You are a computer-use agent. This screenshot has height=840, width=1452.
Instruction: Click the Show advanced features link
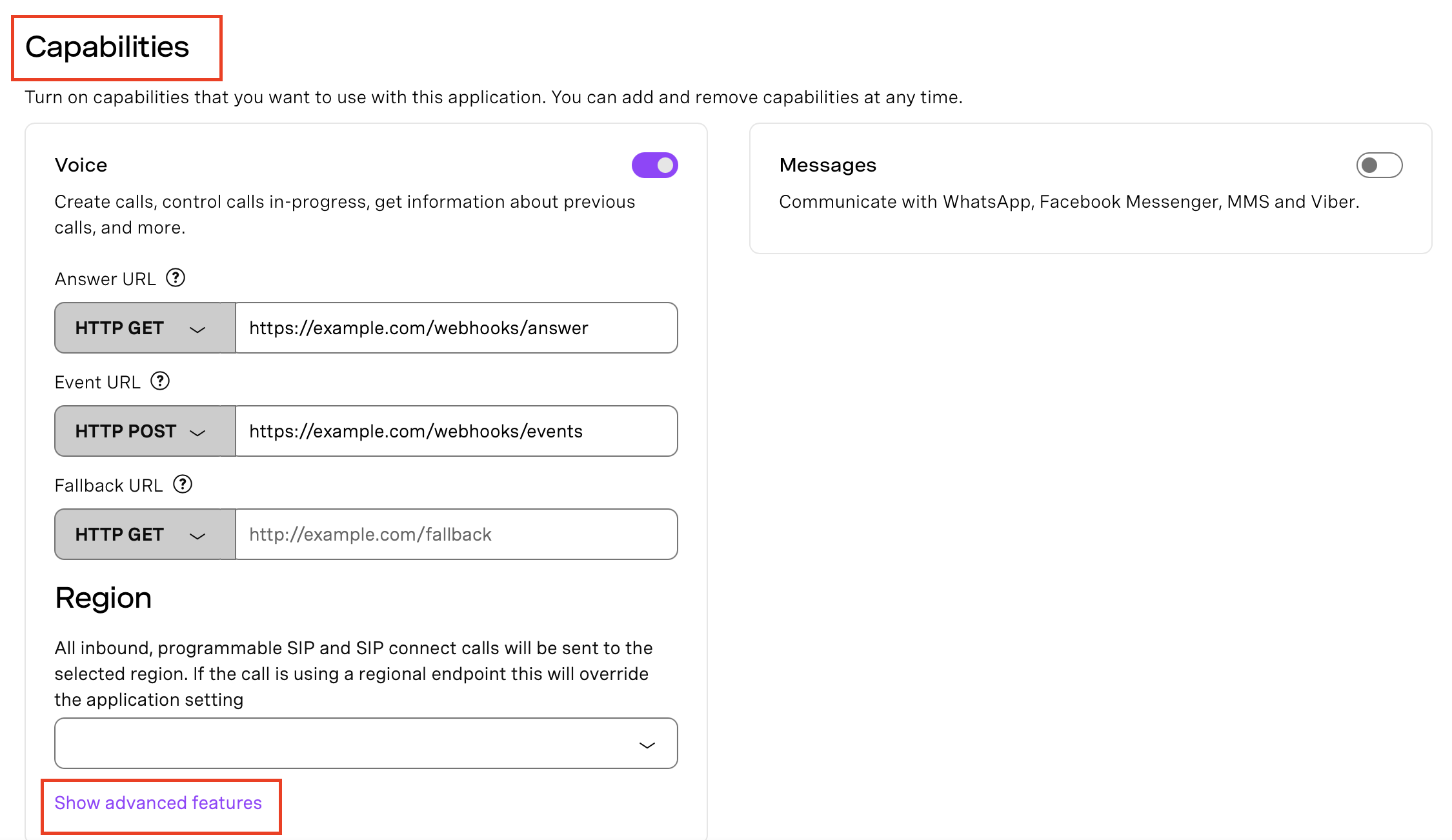(158, 803)
